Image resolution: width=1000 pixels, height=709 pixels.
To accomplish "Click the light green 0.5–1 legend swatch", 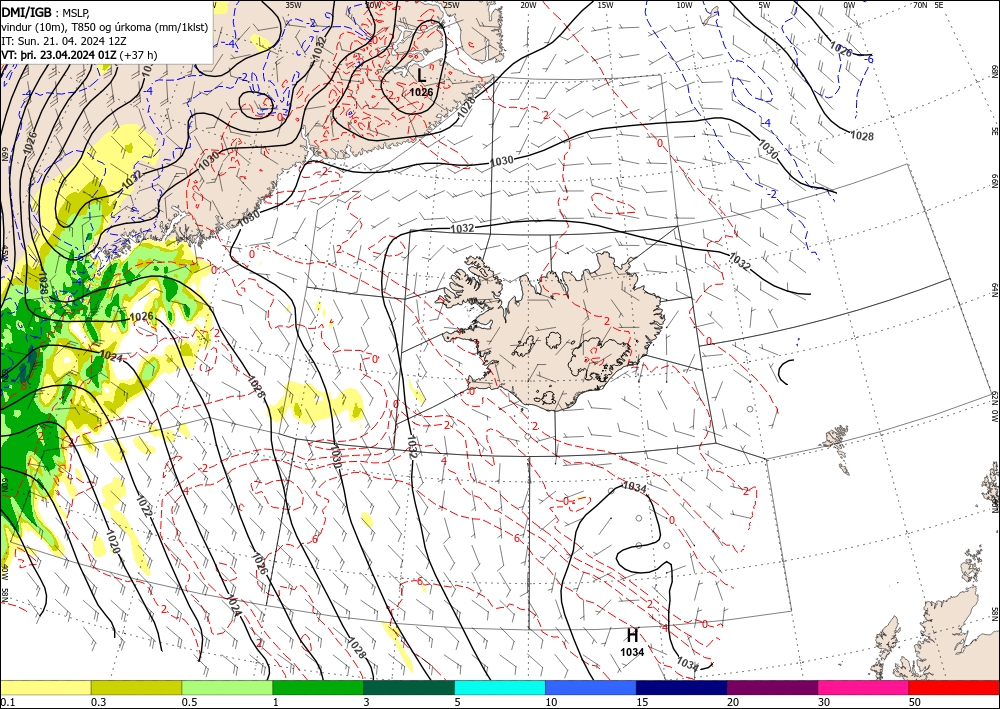I will pyautogui.click(x=227, y=687).
